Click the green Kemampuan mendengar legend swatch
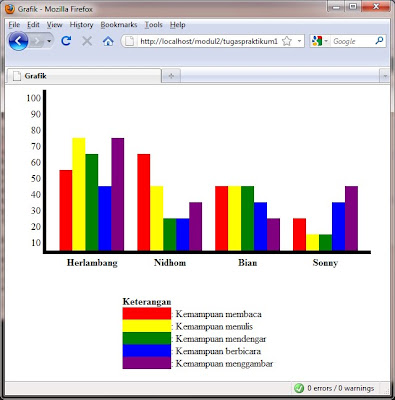This screenshot has width=395, height=400. coord(147,338)
